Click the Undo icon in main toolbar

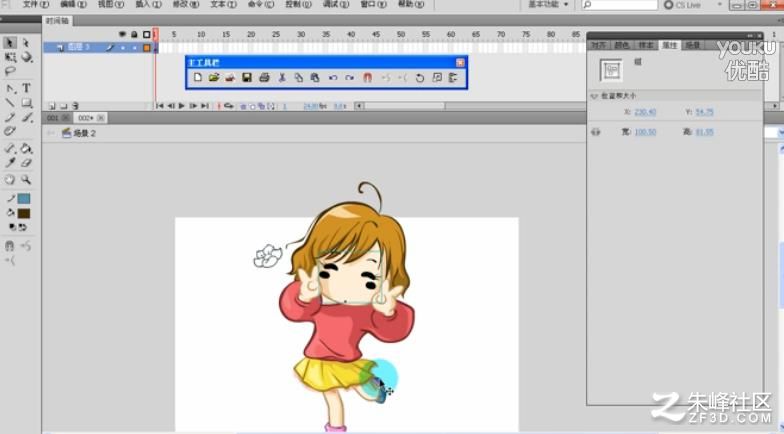pos(333,78)
